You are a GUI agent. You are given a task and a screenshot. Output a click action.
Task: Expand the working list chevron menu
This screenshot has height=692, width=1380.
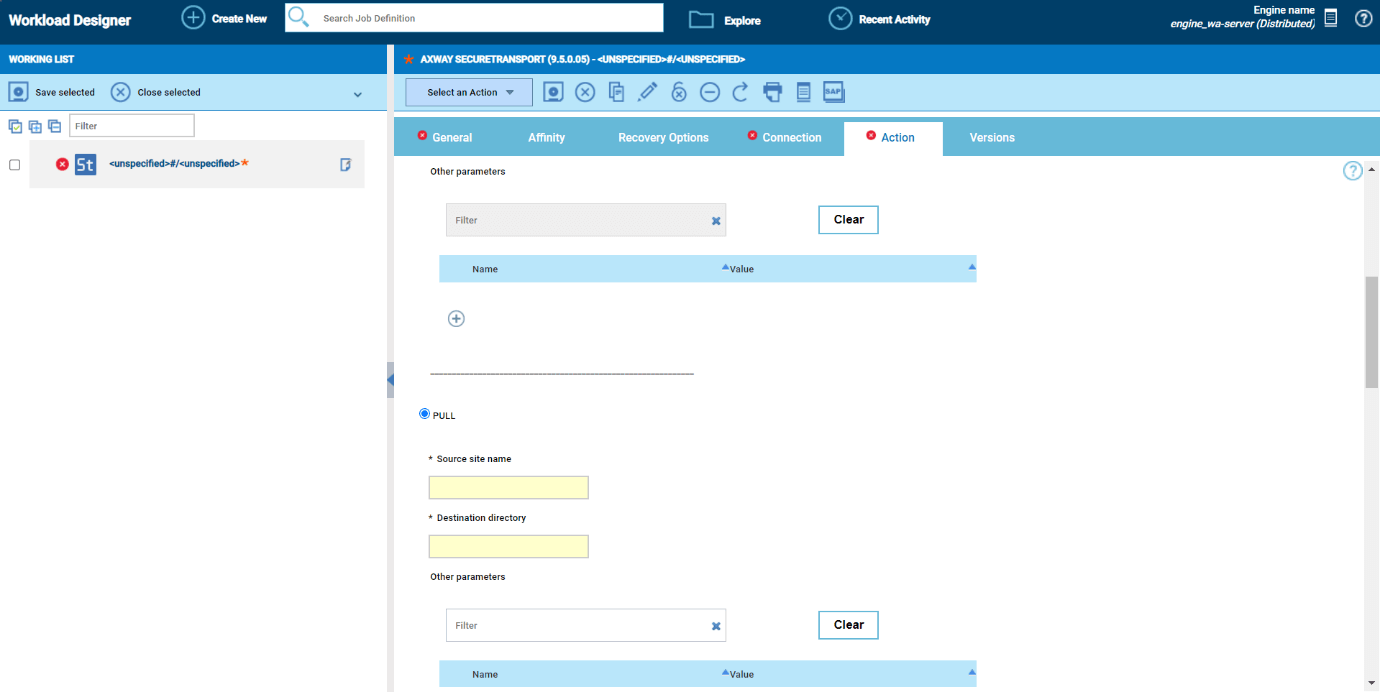(x=358, y=94)
